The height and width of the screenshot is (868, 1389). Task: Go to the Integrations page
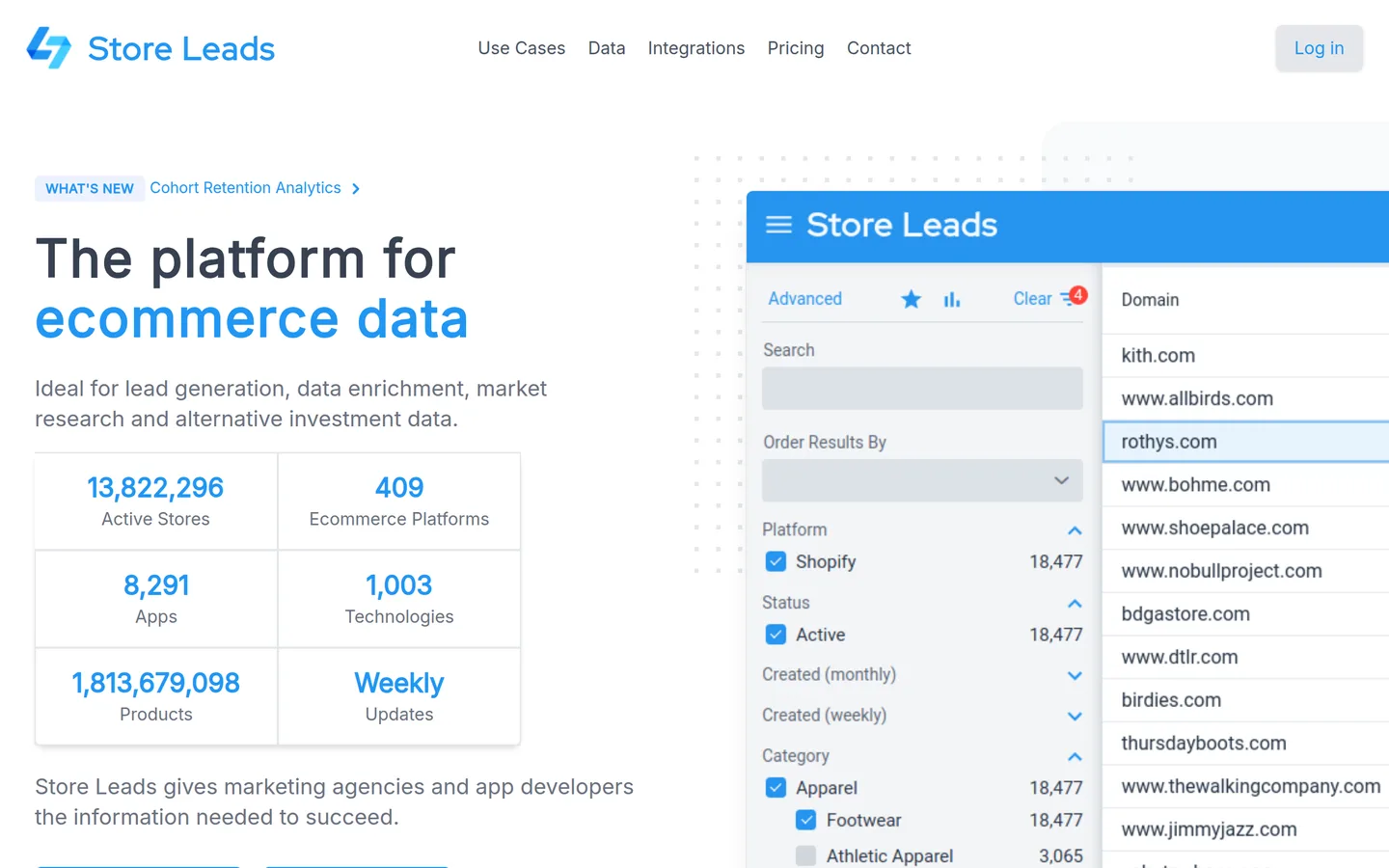click(696, 48)
